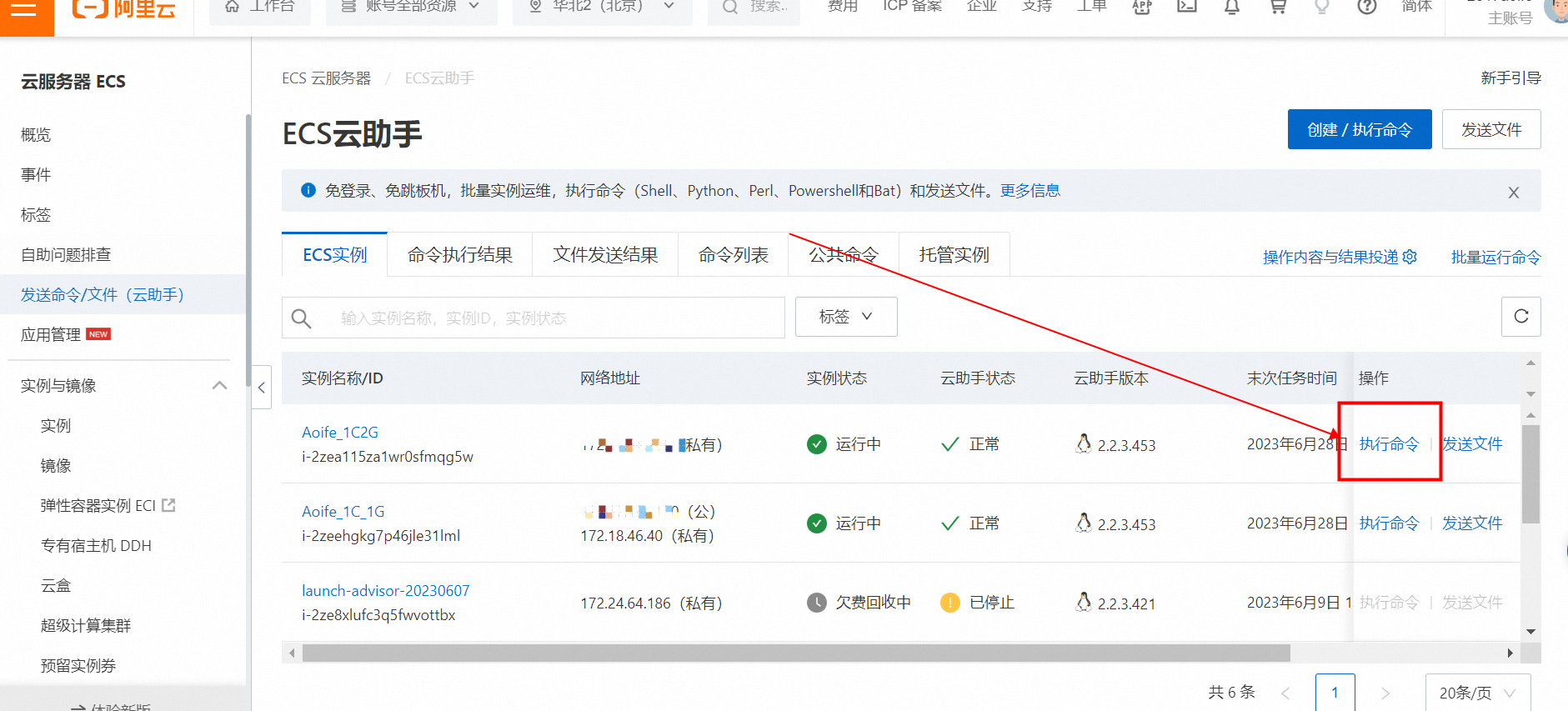Open 事件 in sidebar
Viewport: 1568px width, 711px height.
coord(36,175)
